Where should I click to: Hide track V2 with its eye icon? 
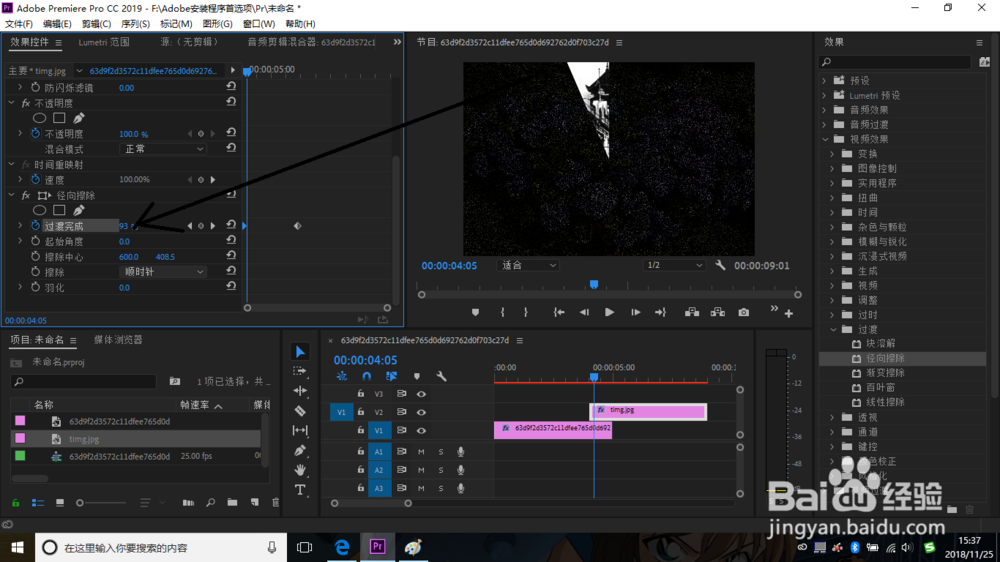pyautogui.click(x=421, y=412)
